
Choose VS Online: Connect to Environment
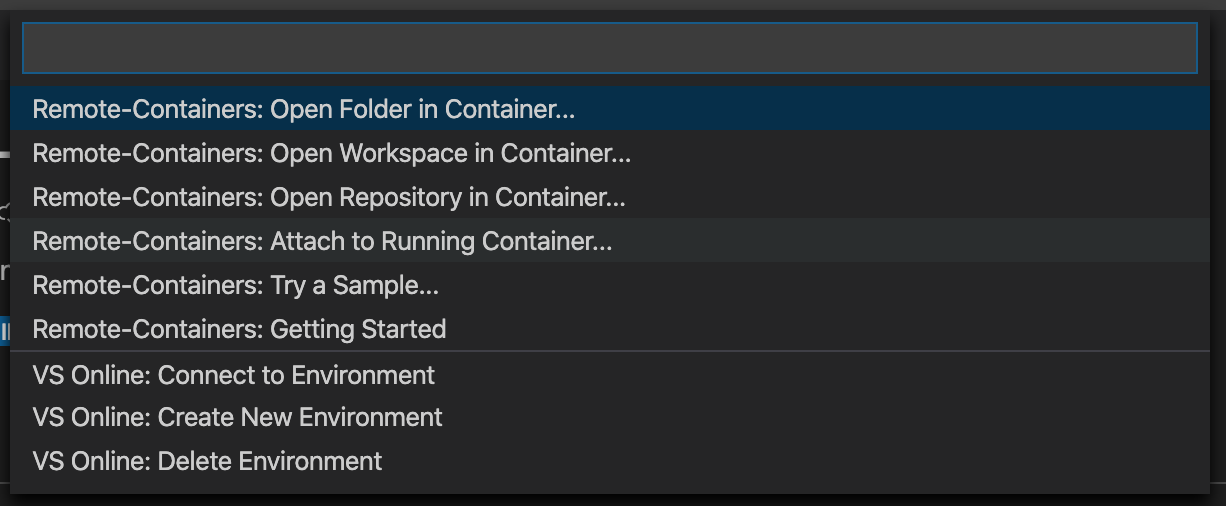click(233, 375)
